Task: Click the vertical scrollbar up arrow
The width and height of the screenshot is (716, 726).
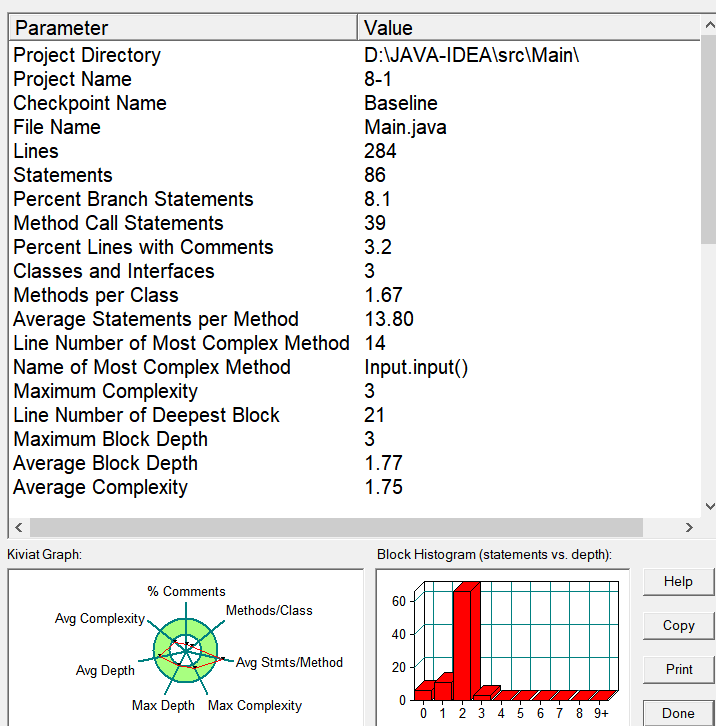Action: [x=709, y=25]
